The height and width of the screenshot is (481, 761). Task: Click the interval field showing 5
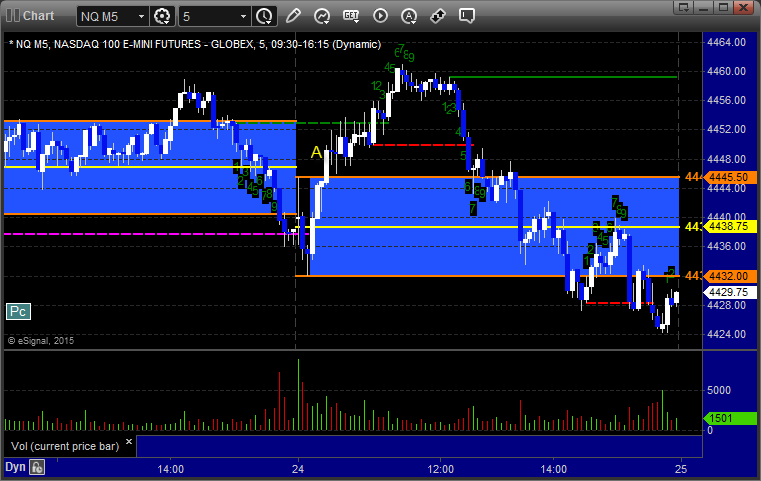[215, 17]
